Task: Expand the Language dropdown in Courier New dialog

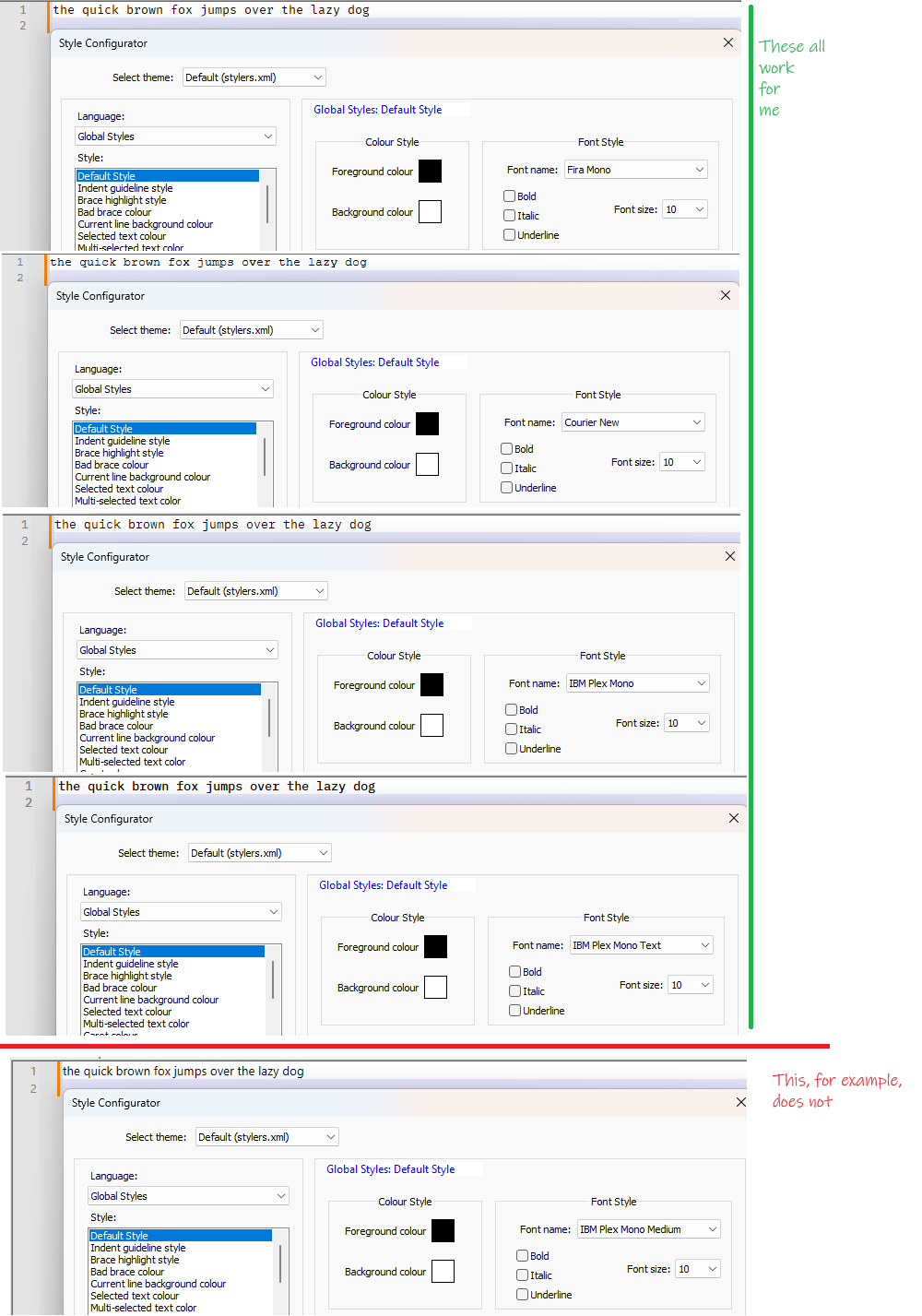Action: pyautogui.click(x=172, y=389)
